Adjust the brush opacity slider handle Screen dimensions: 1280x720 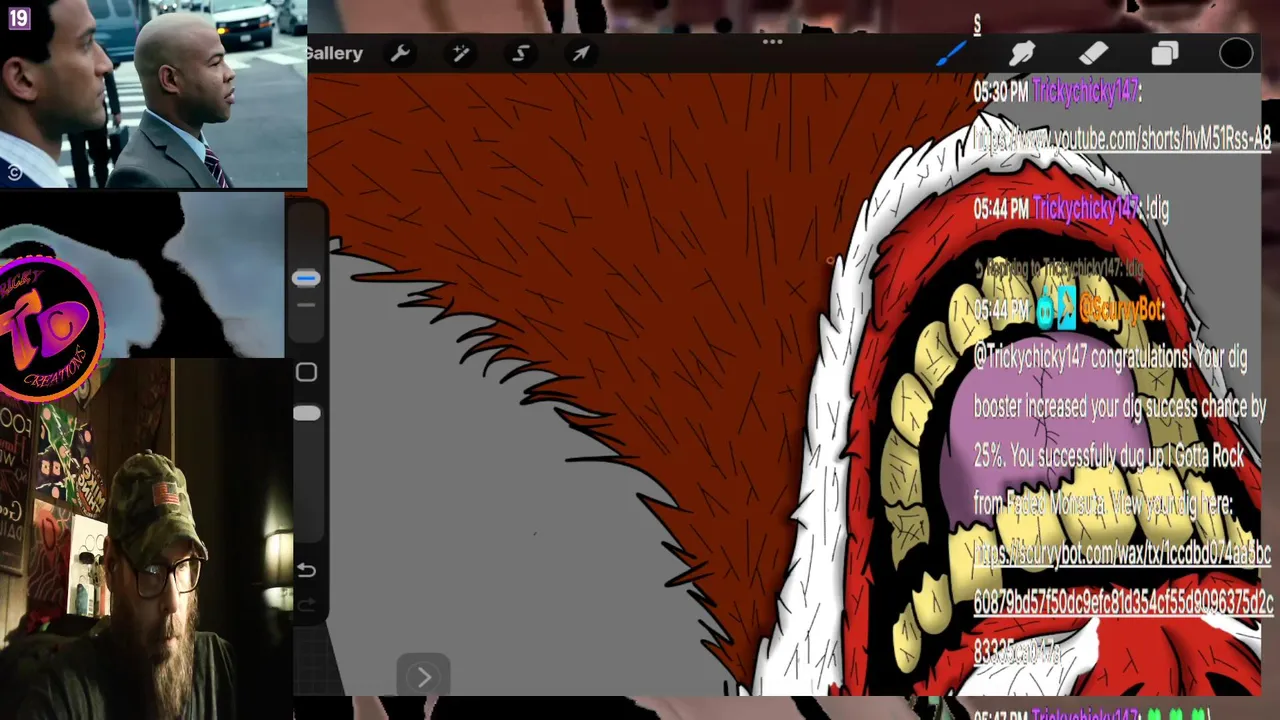click(x=306, y=413)
